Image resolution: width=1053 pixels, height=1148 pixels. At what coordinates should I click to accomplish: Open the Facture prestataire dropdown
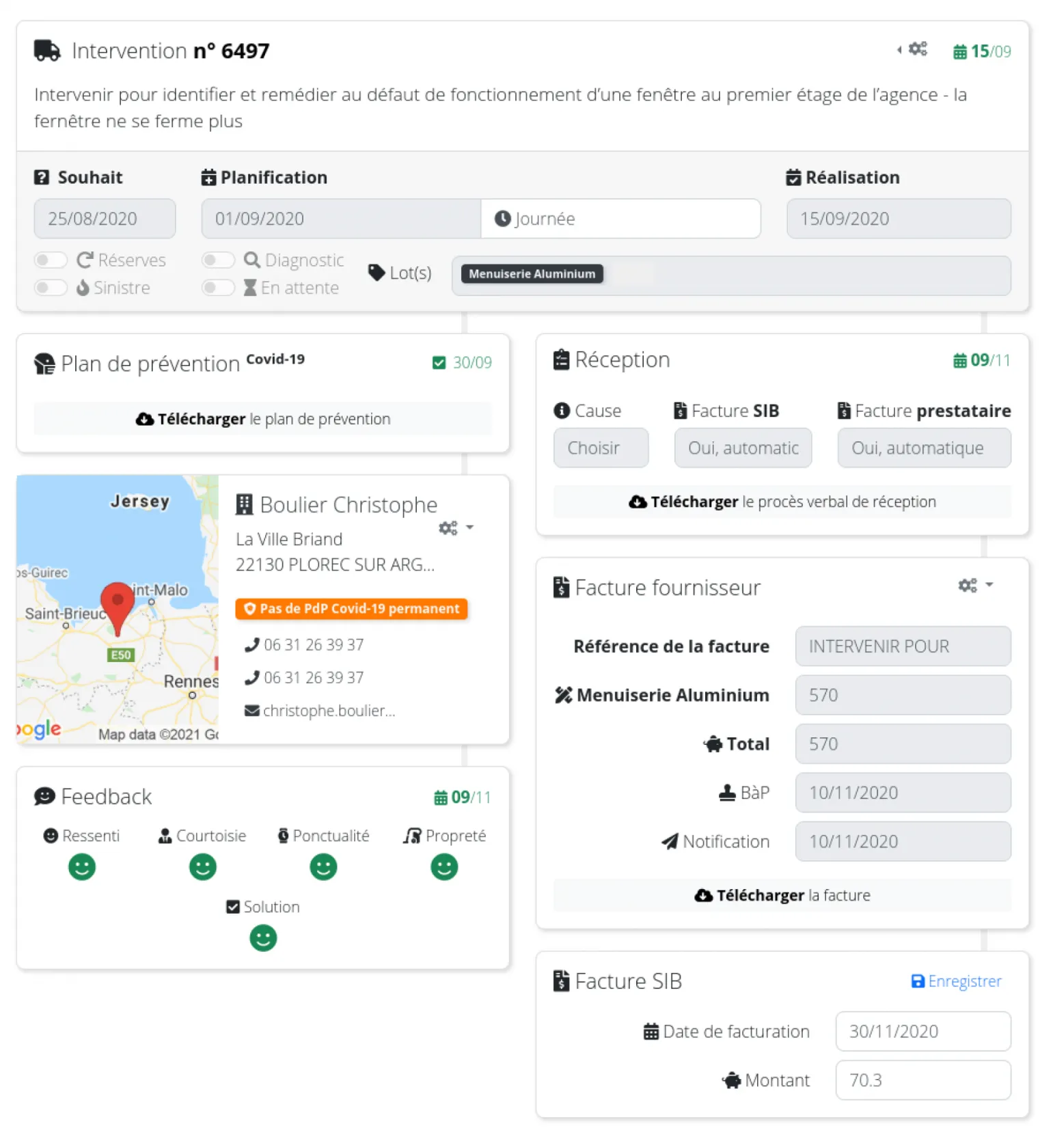click(923, 448)
